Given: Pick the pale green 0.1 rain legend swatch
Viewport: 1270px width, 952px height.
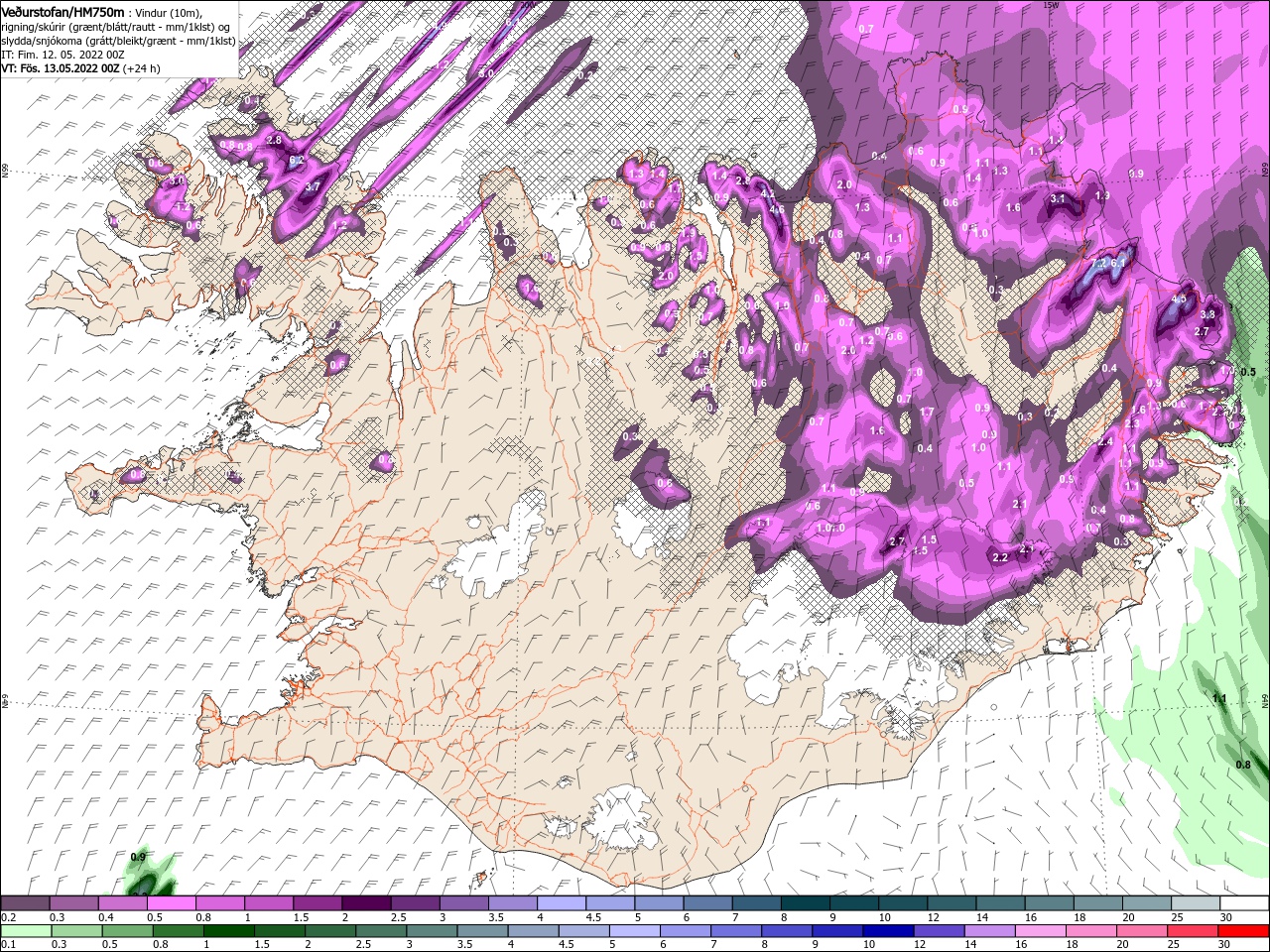Looking at the screenshot, I should click(x=26, y=931).
